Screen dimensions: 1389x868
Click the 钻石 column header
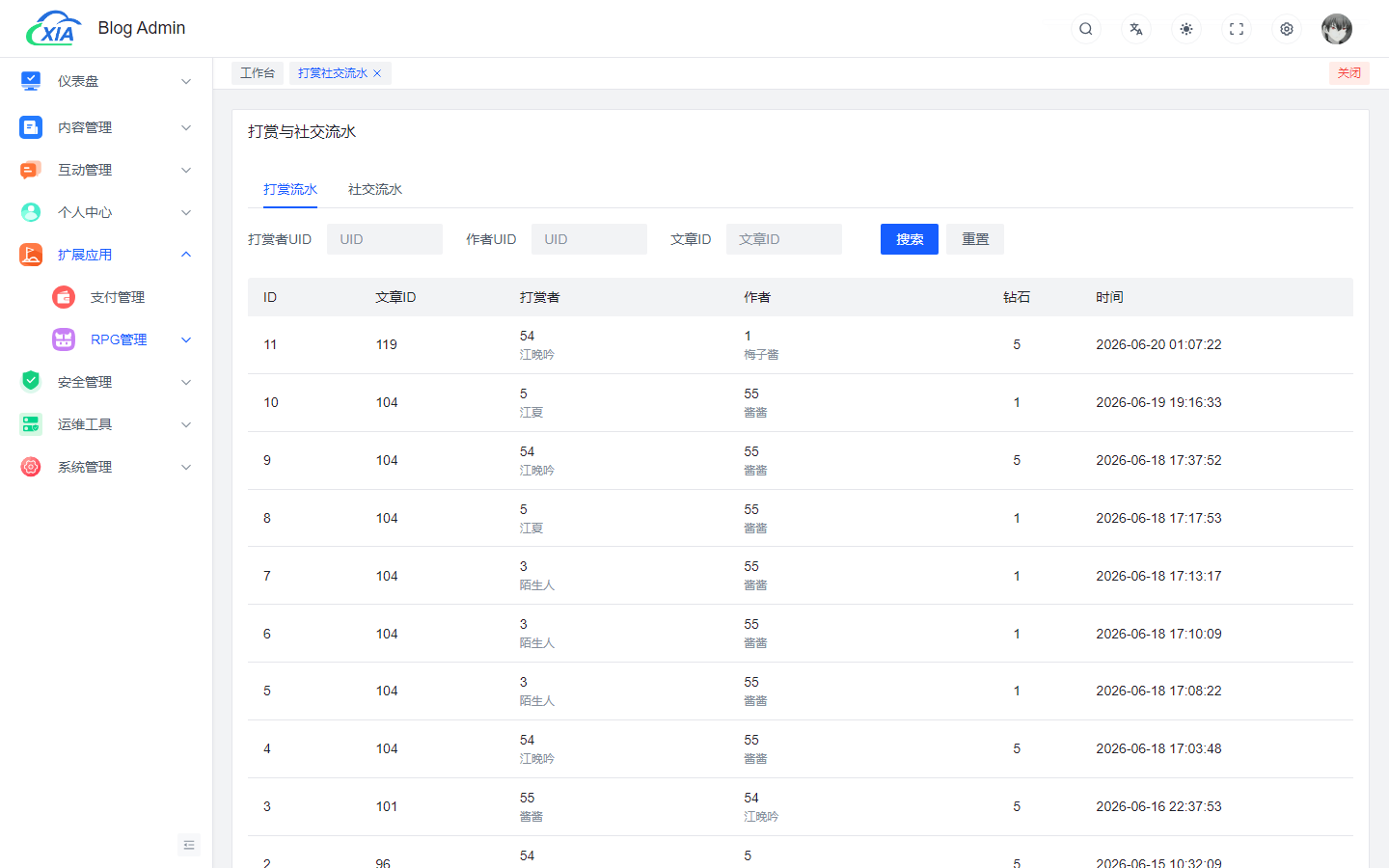coord(1017,297)
